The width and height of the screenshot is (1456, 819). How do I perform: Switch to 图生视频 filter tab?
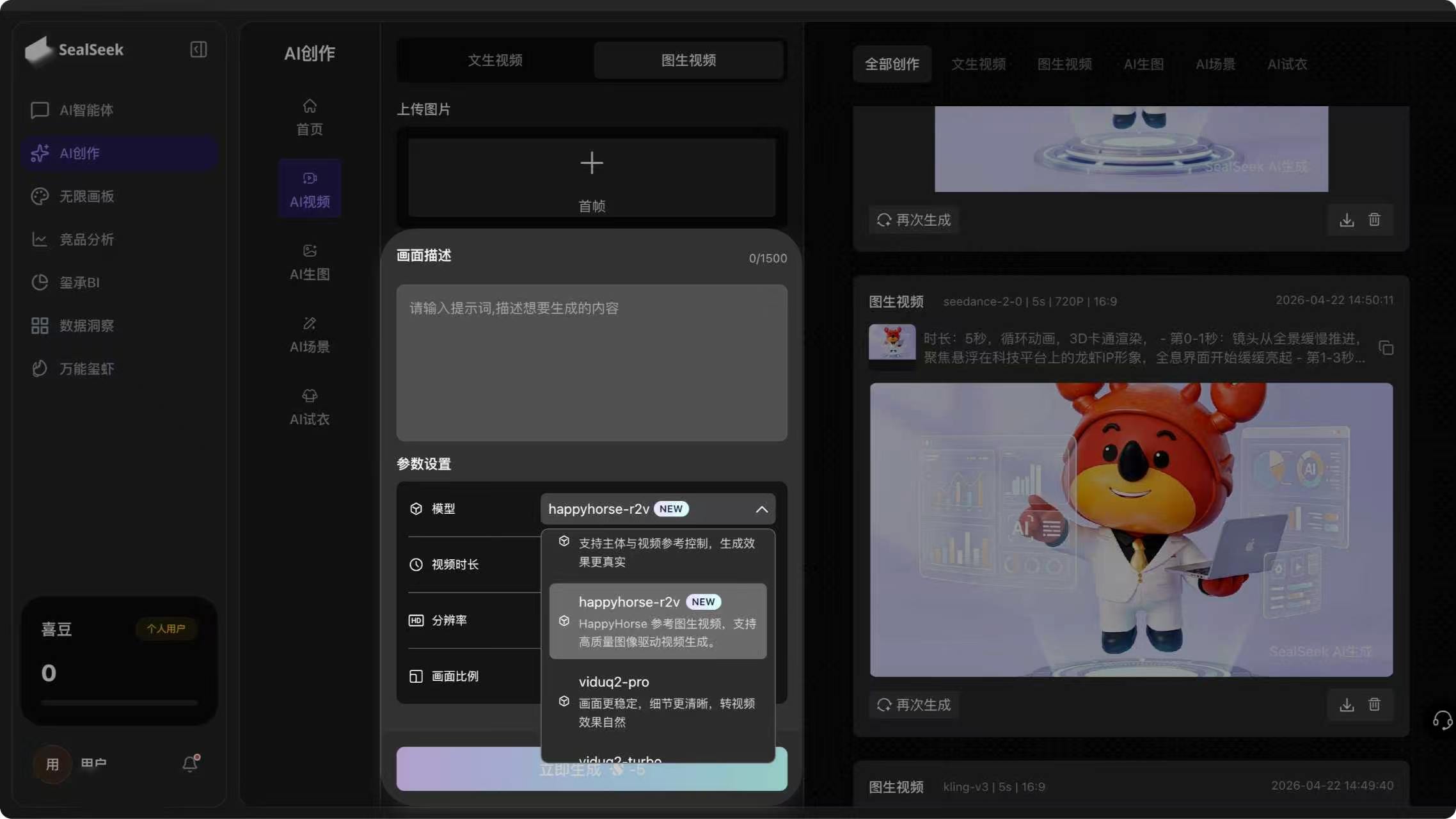[x=1064, y=64]
